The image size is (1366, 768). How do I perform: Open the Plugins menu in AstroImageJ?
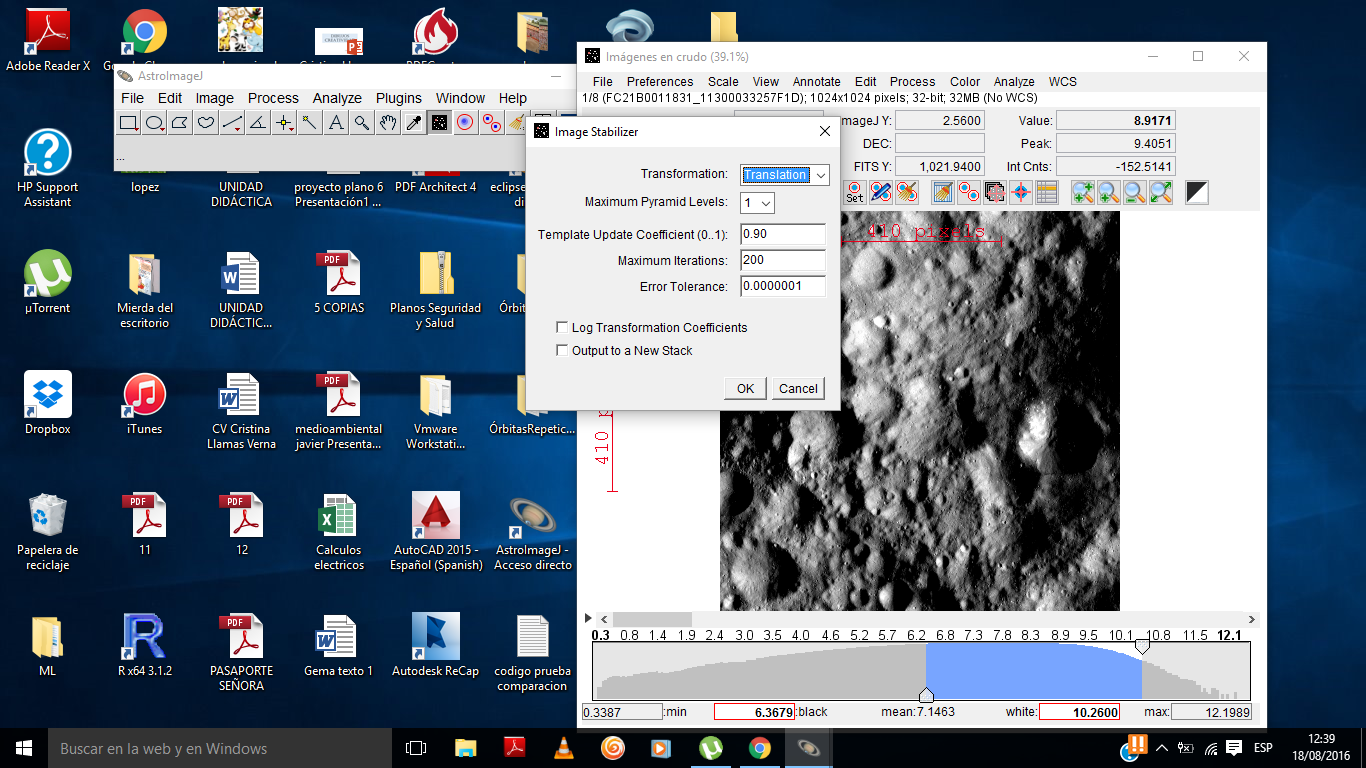(x=399, y=98)
